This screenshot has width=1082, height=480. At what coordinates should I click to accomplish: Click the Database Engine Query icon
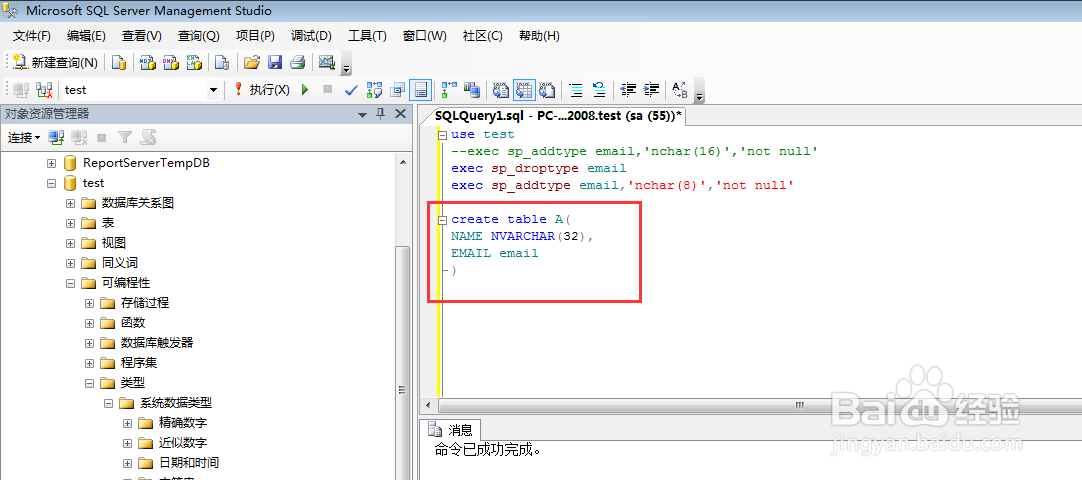coord(119,63)
